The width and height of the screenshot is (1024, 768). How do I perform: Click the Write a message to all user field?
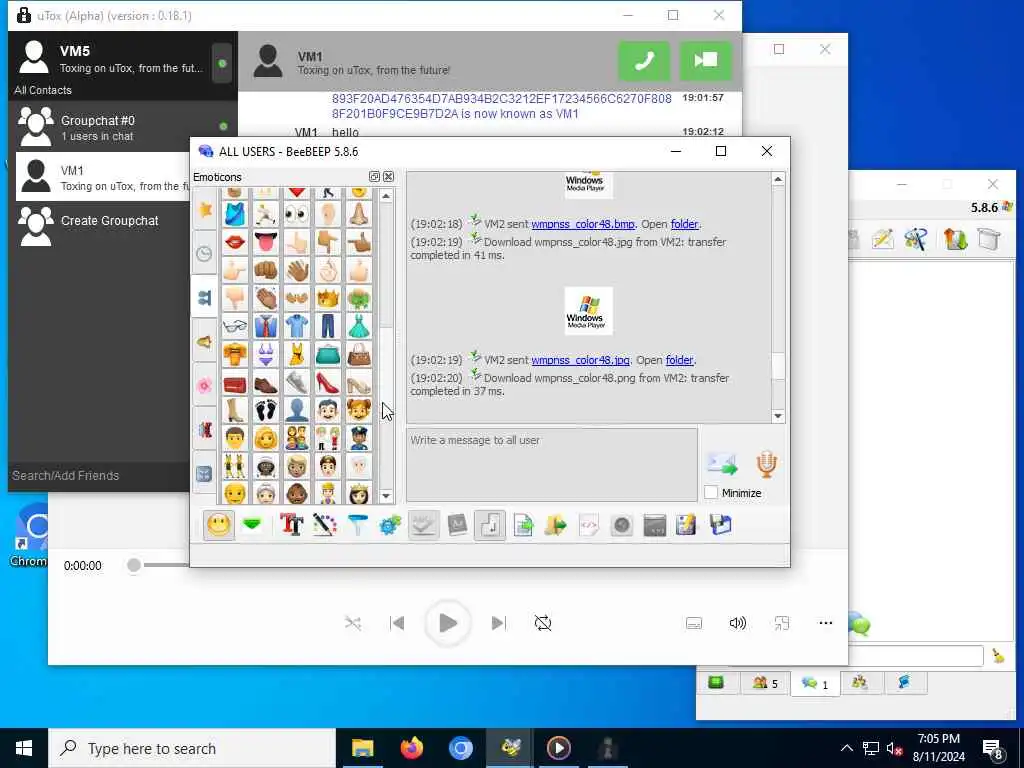[552, 465]
